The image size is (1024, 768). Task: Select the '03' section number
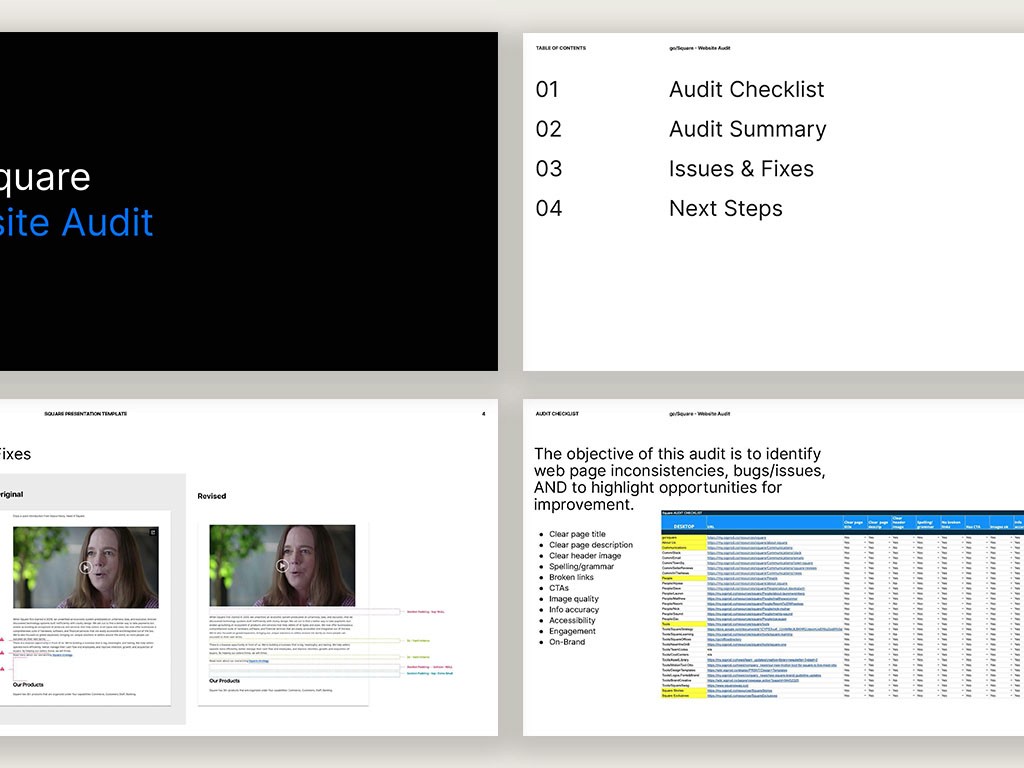point(549,169)
